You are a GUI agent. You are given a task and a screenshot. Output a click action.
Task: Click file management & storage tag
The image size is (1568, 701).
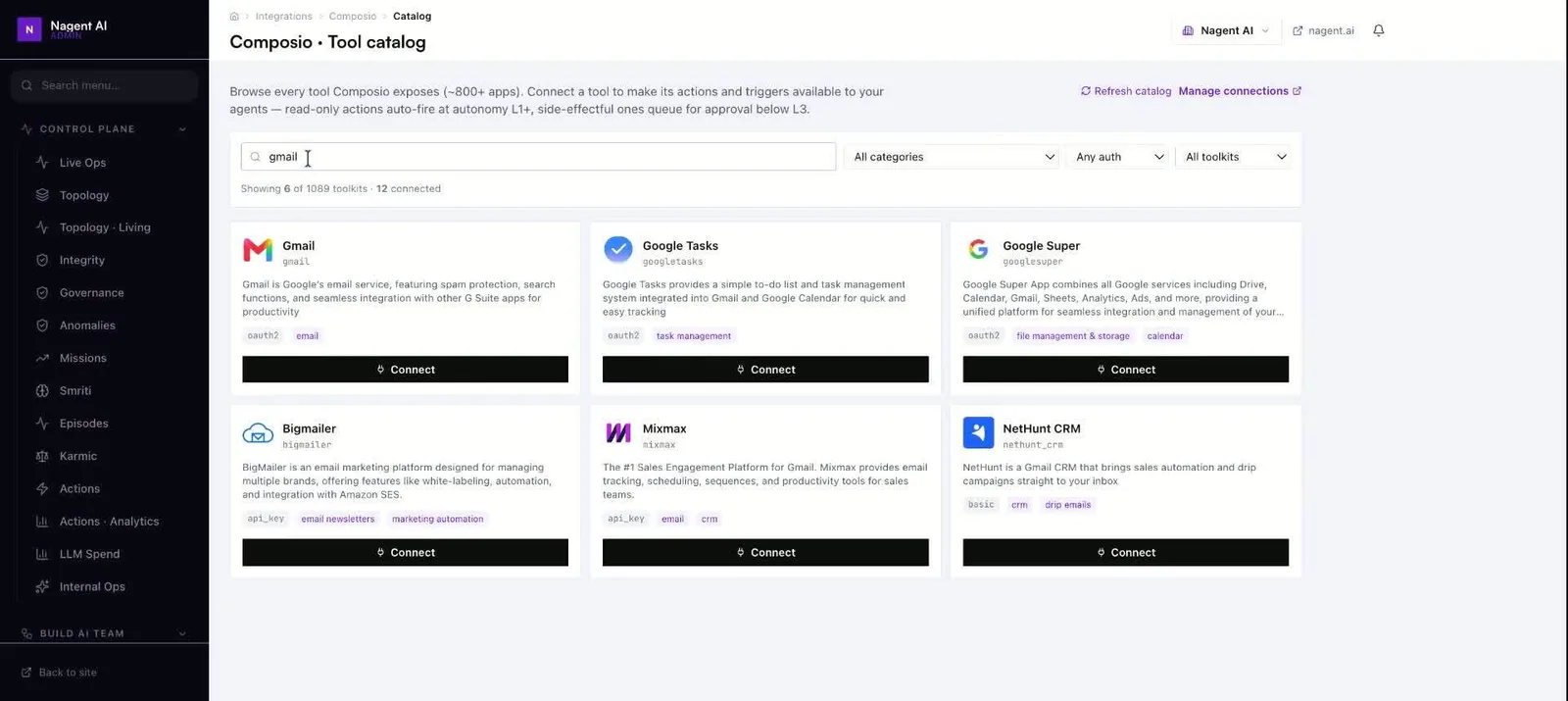[1073, 336]
